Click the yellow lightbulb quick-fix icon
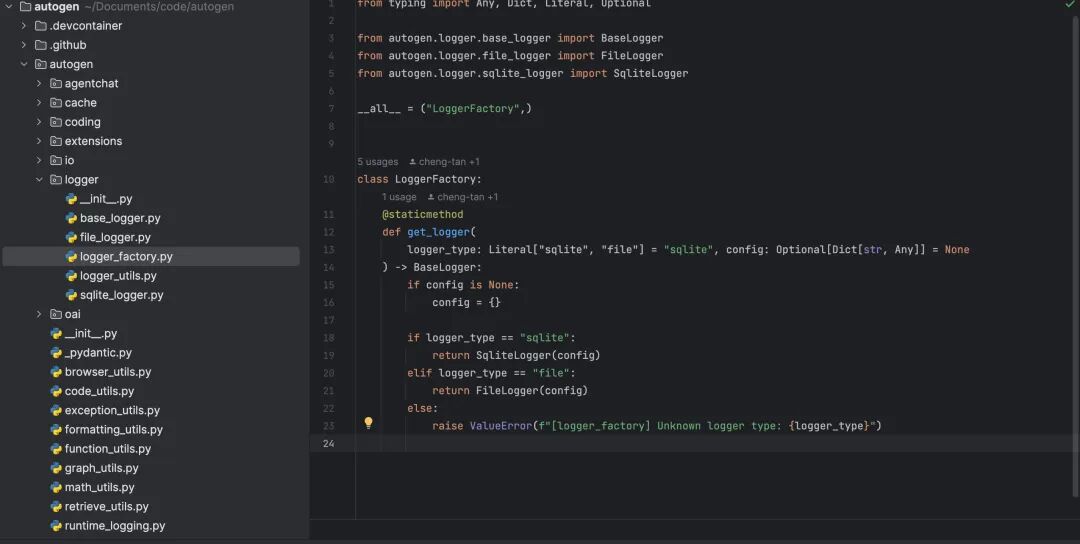Image resolution: width=1080 pixels, height=544 pixels. pos(368,423)
